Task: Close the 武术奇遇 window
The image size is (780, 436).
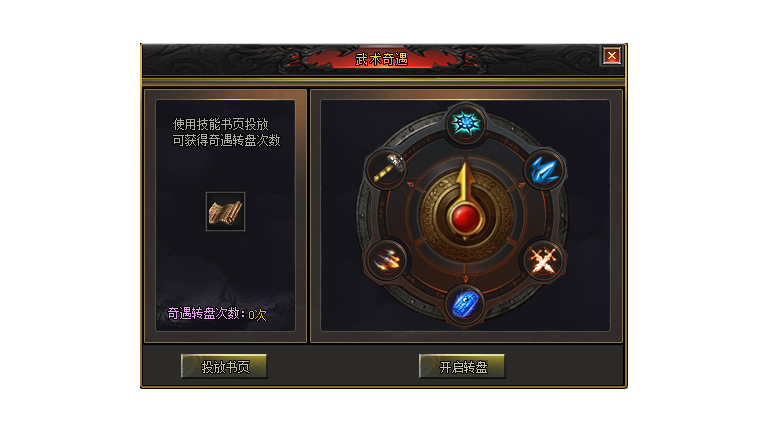Action: (612, 56)
